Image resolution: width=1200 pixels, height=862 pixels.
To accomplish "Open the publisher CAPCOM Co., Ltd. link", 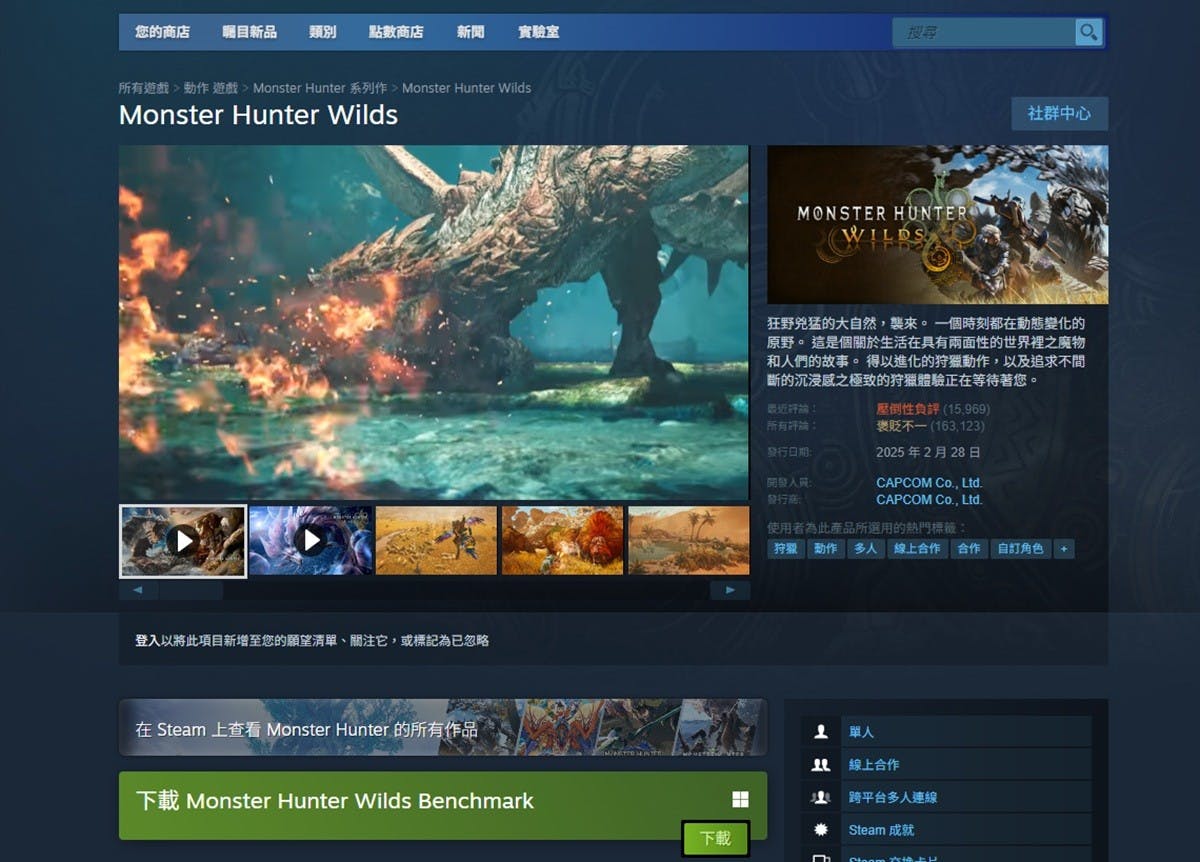I will [x=929, y=499].
